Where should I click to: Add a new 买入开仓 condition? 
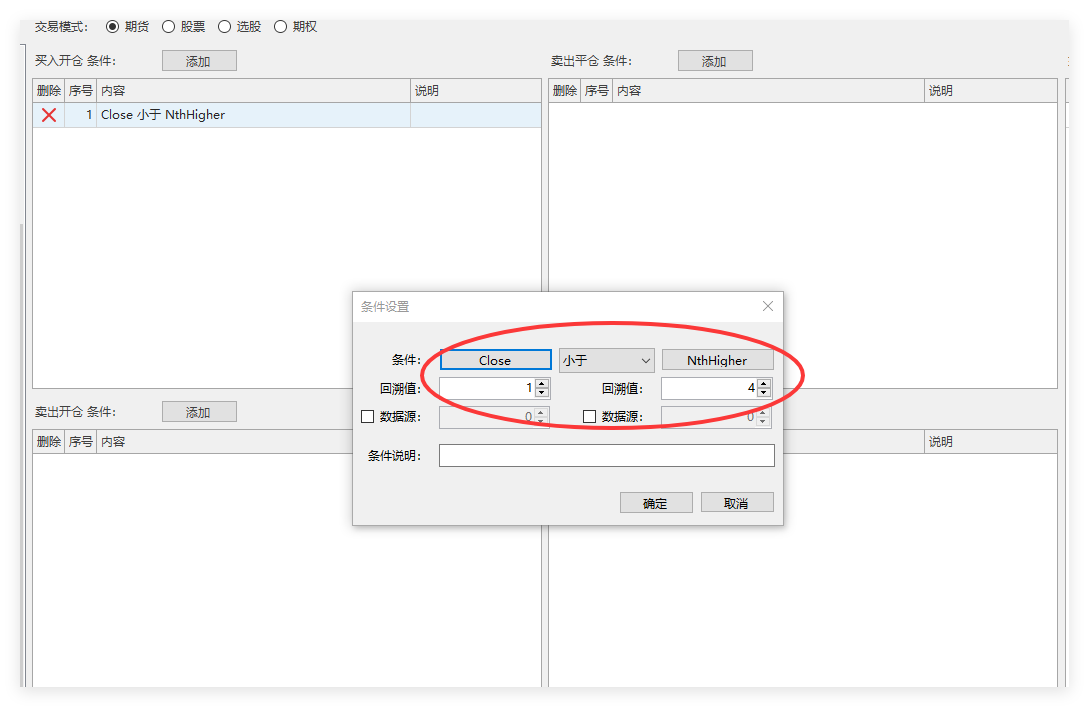[x=199, y=61]
